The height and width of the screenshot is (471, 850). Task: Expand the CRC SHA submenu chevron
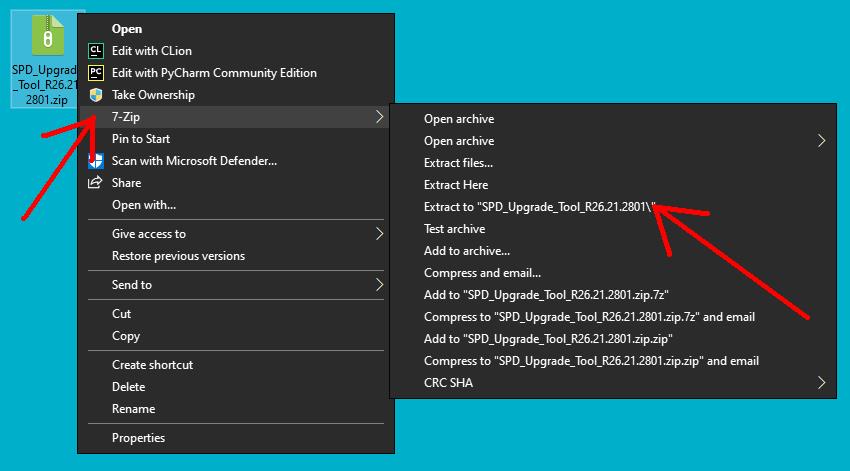822,383
